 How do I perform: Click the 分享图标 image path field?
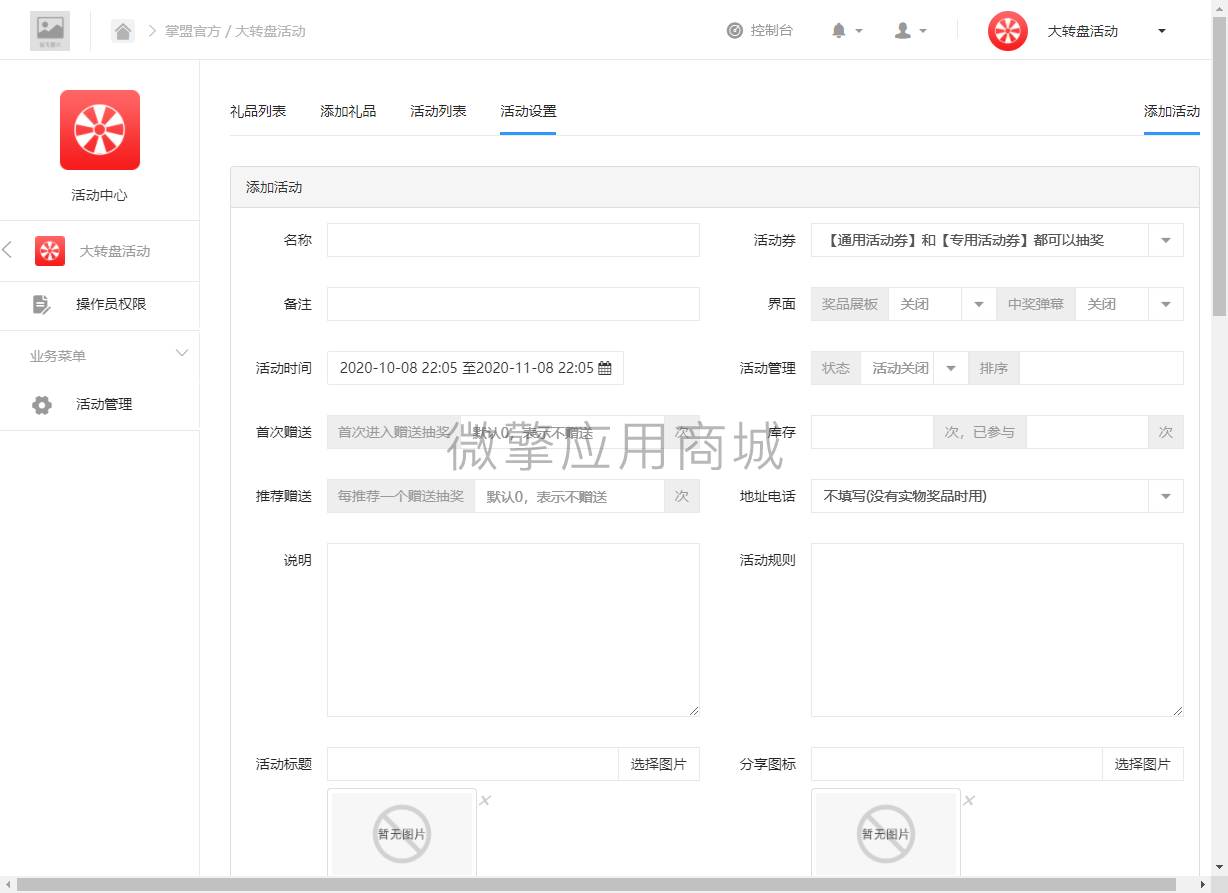point(956,764)
